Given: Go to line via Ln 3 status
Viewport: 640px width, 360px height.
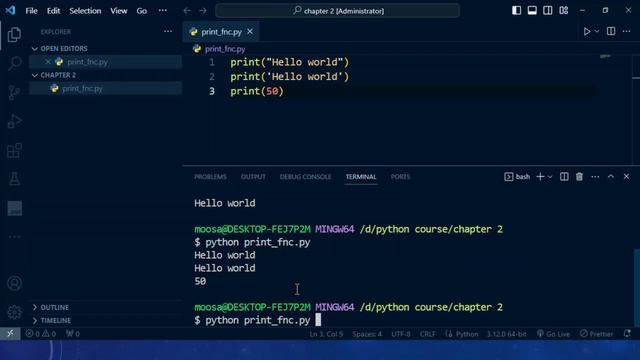Looking at the screenshot, I should point(326,334).
